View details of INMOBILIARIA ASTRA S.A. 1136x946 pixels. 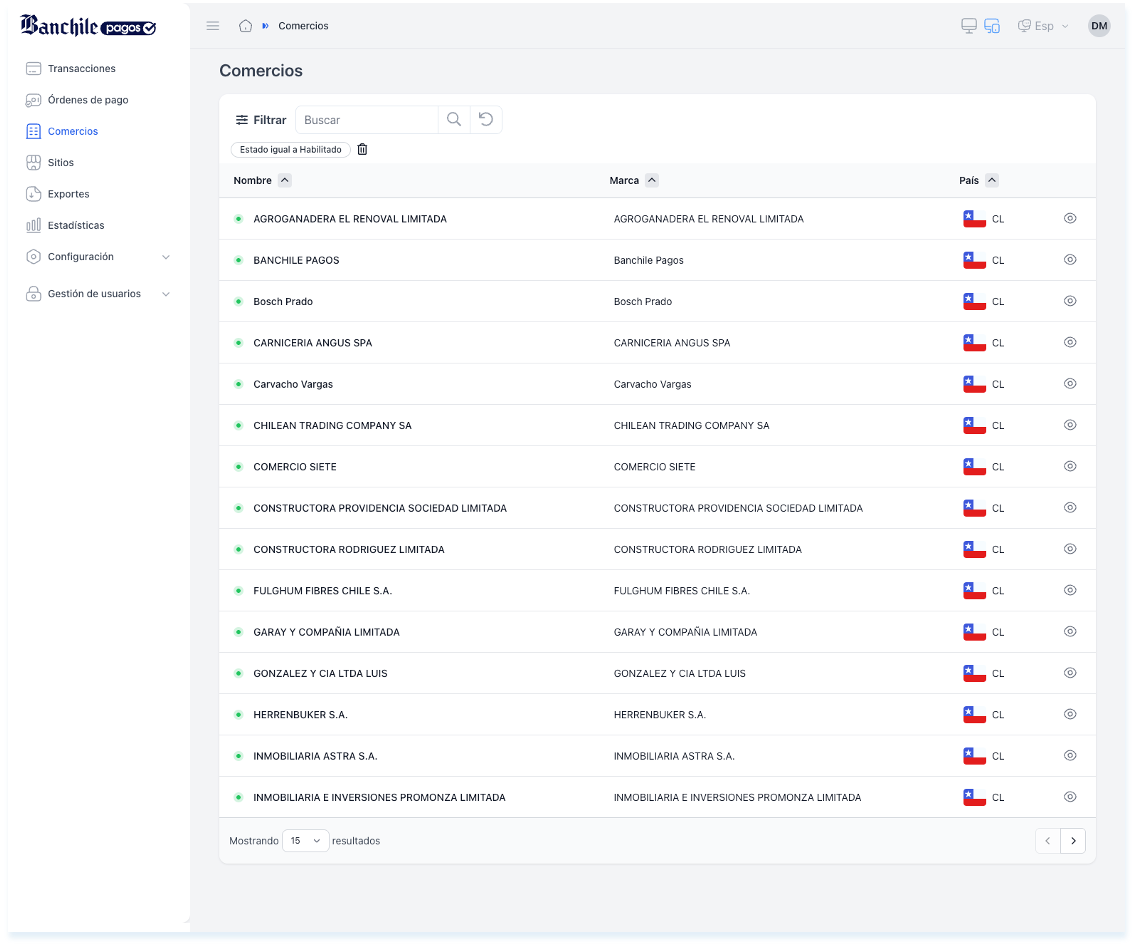(x=1069, y=755)
